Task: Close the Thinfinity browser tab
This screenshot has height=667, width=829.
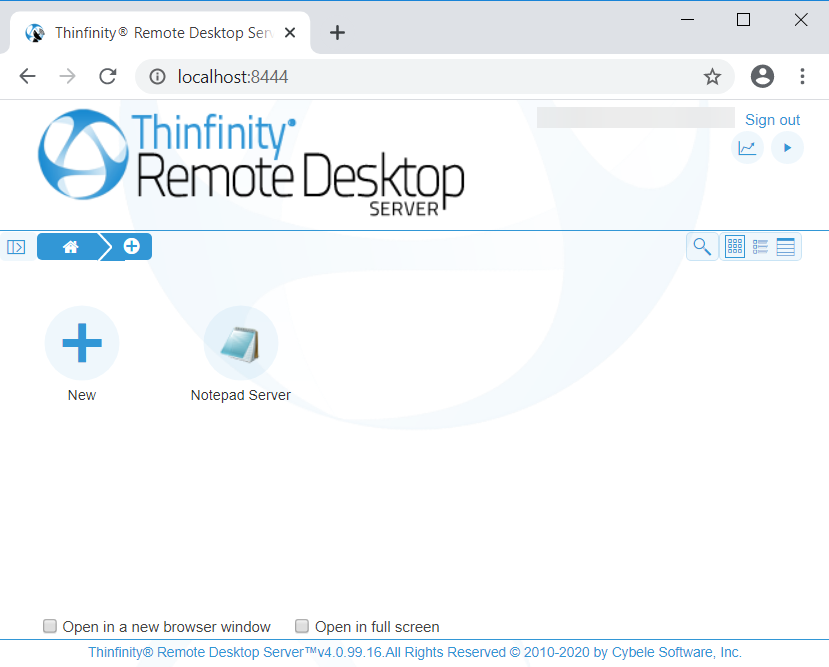Action: point(290,33)
